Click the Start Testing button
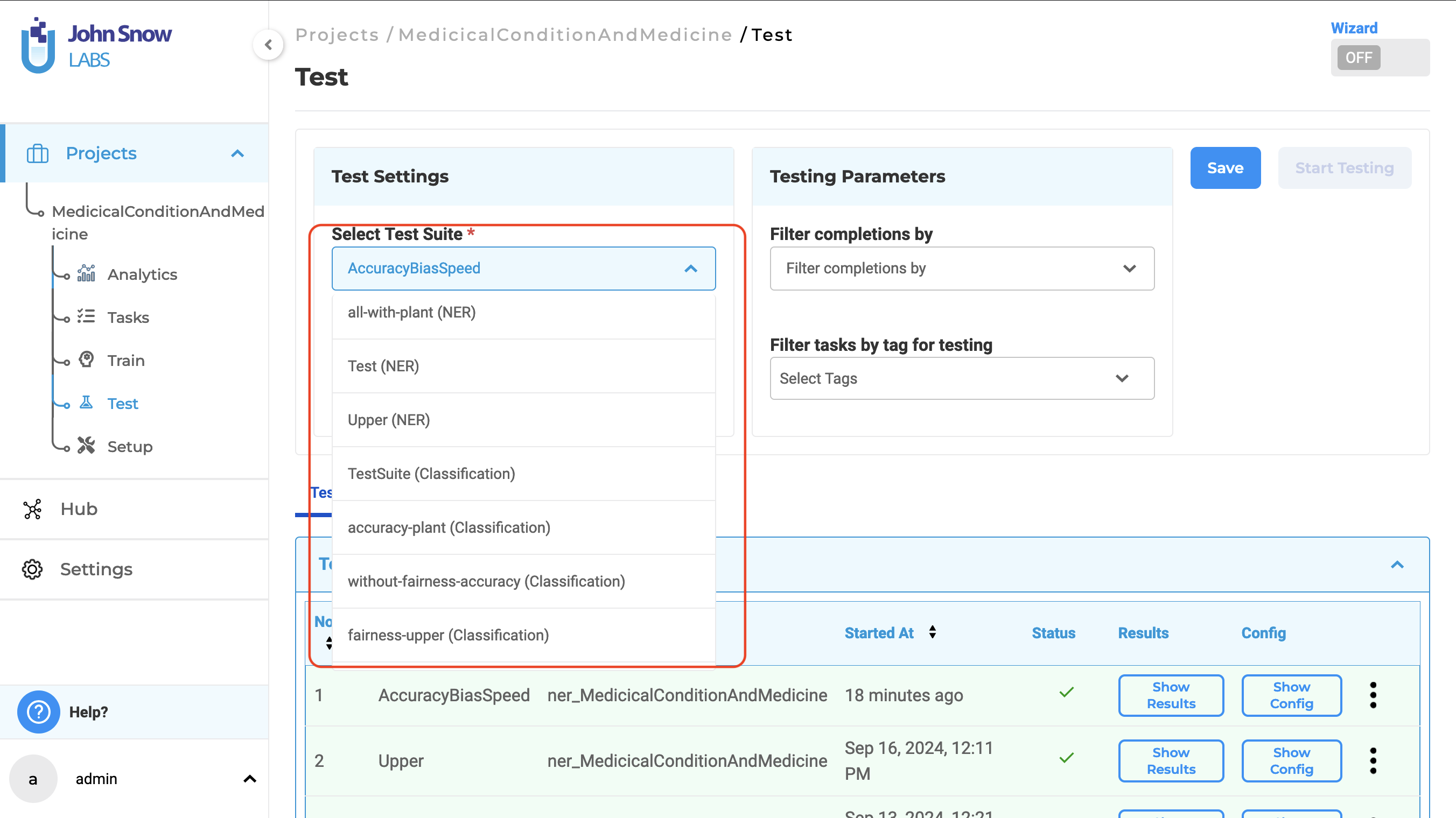 point(1344,168)
